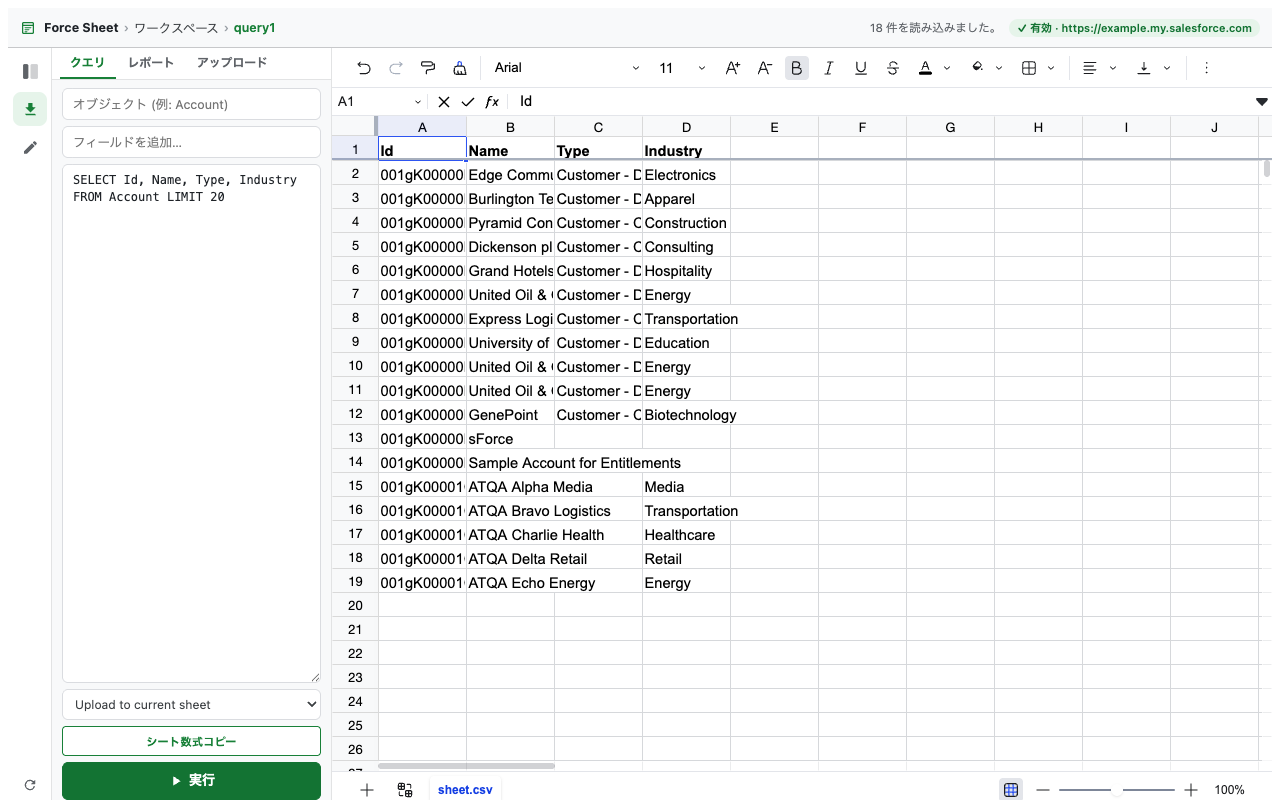Decrease font size with the A- icon
This screenshot has height=800, width=1280.
765,68
